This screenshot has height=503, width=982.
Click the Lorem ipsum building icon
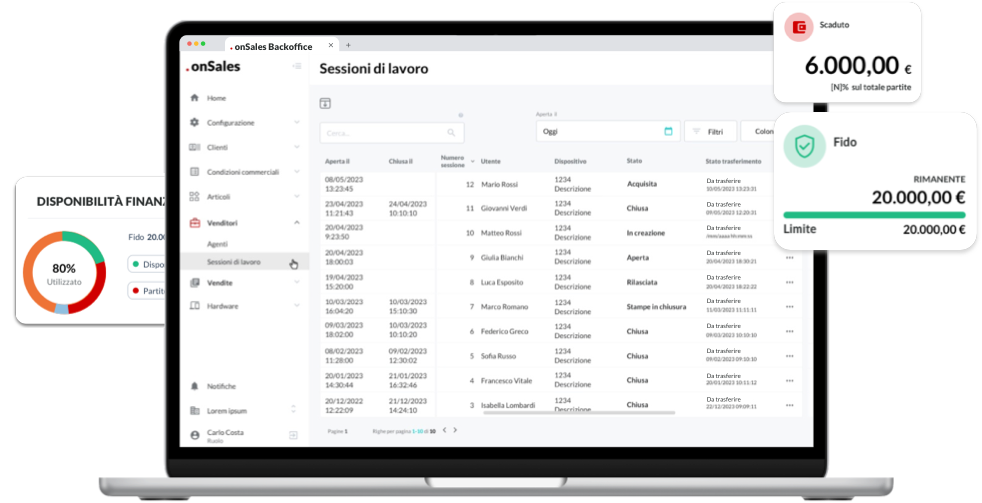194,410
